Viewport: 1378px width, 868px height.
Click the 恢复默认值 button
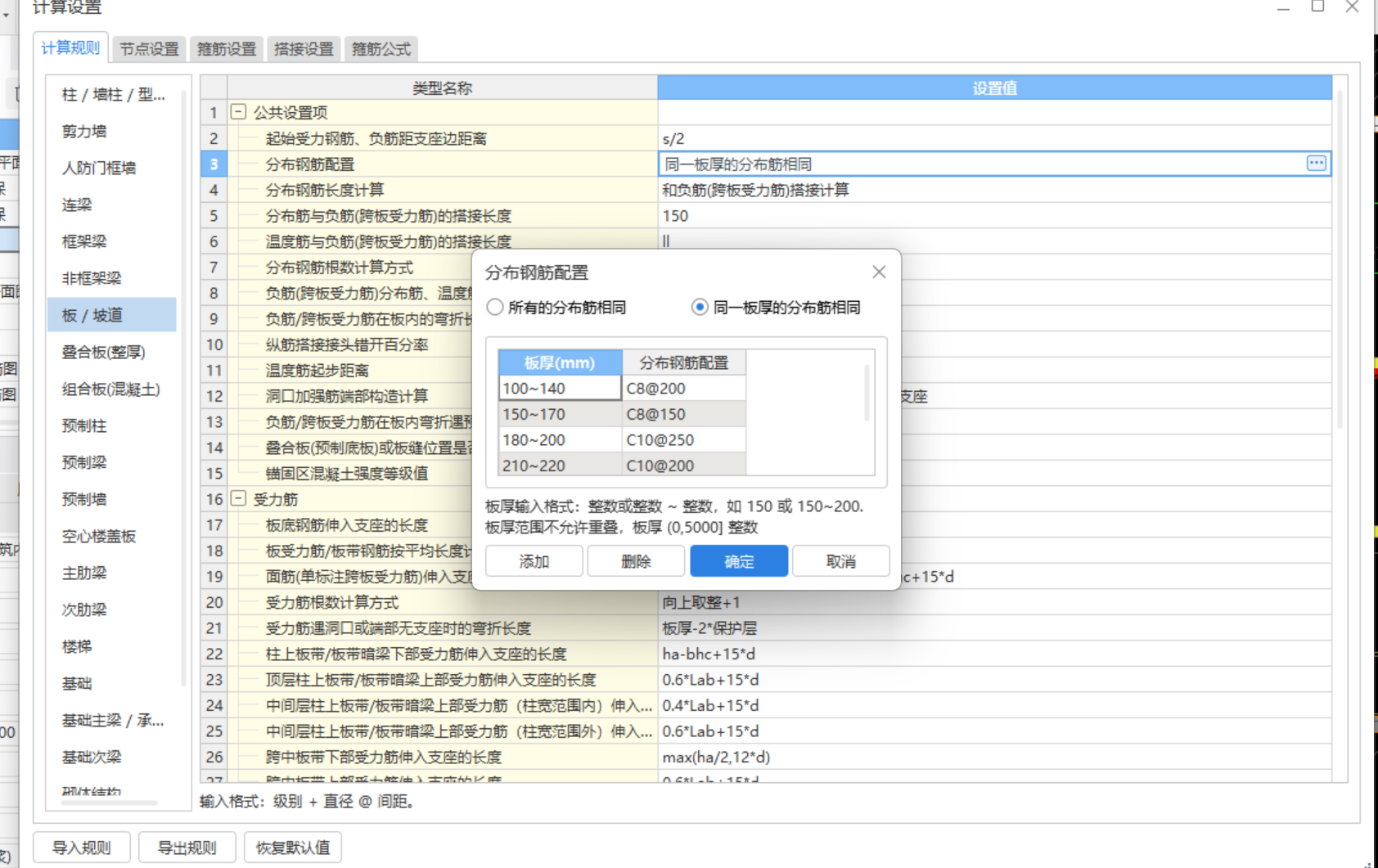292,847
